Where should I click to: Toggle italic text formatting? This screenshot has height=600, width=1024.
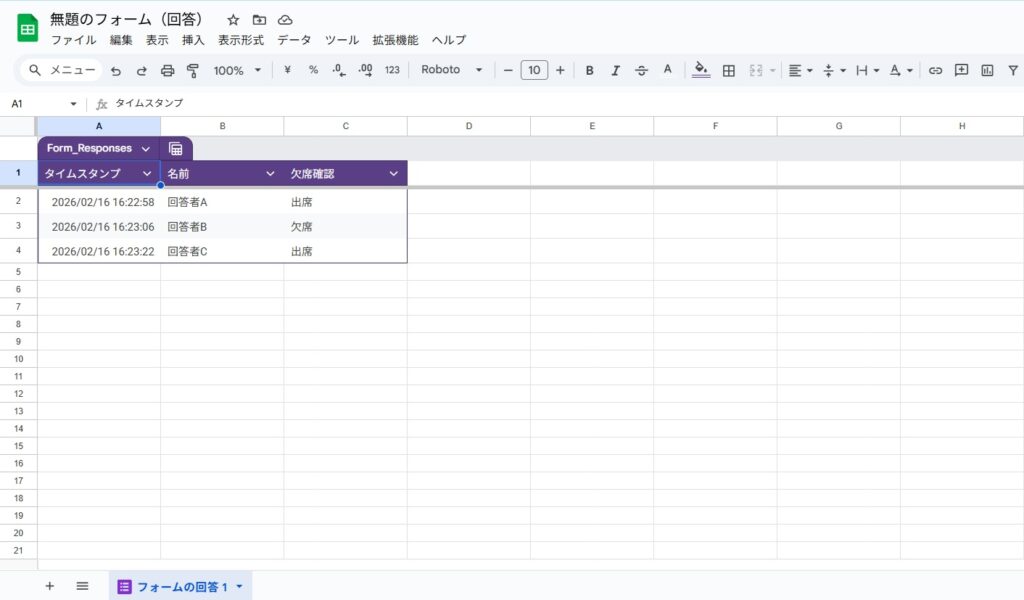(x=615, y=71)
